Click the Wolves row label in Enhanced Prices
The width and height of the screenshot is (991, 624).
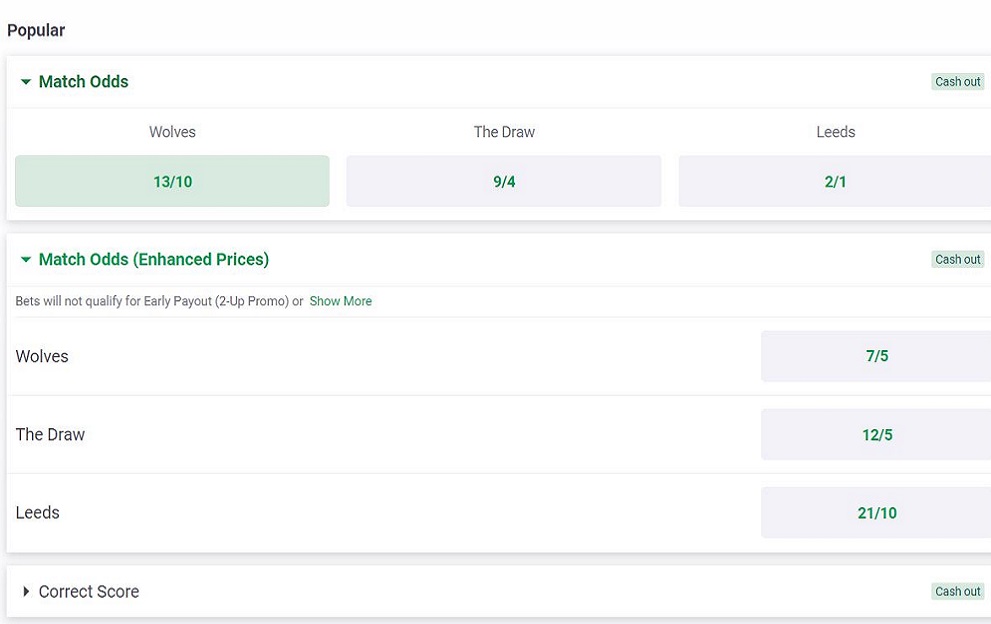click(42, 357)
